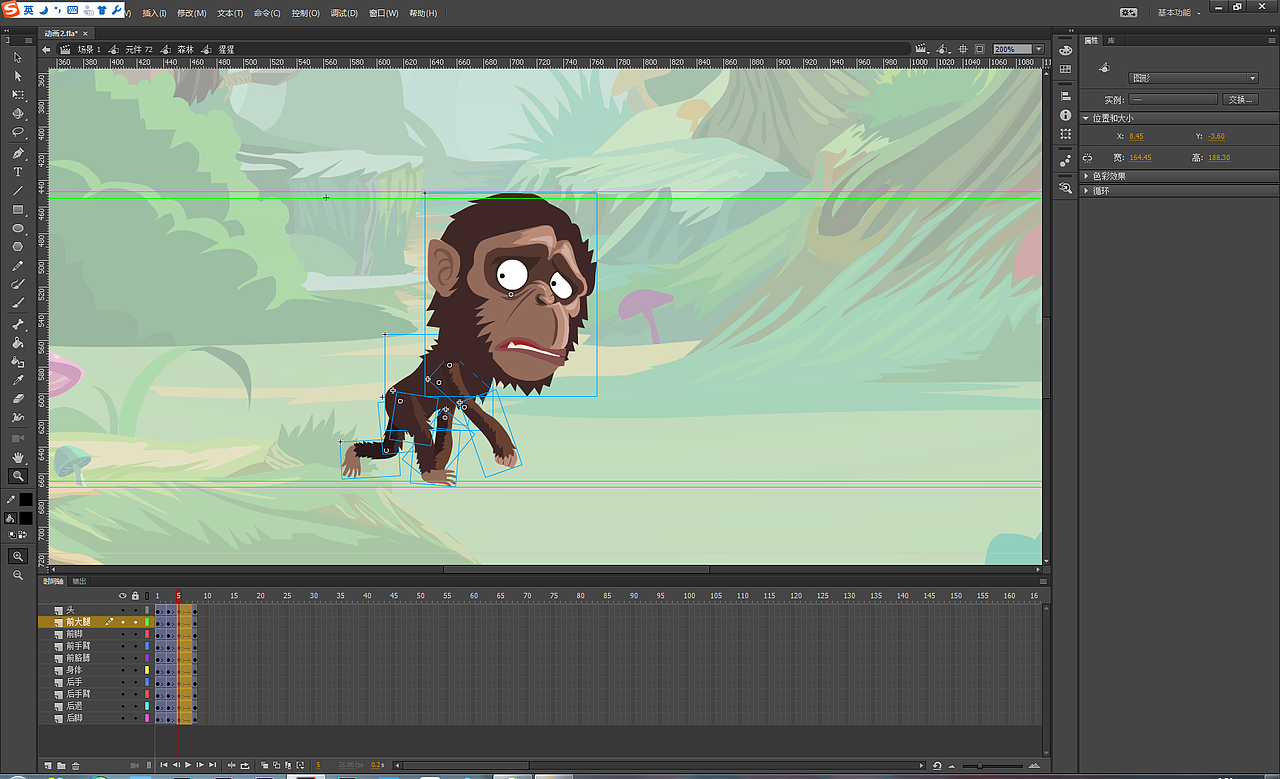Open the edit symbols dropdown
This screenshot has width=1280, height=779.
[x=944, y=49]
